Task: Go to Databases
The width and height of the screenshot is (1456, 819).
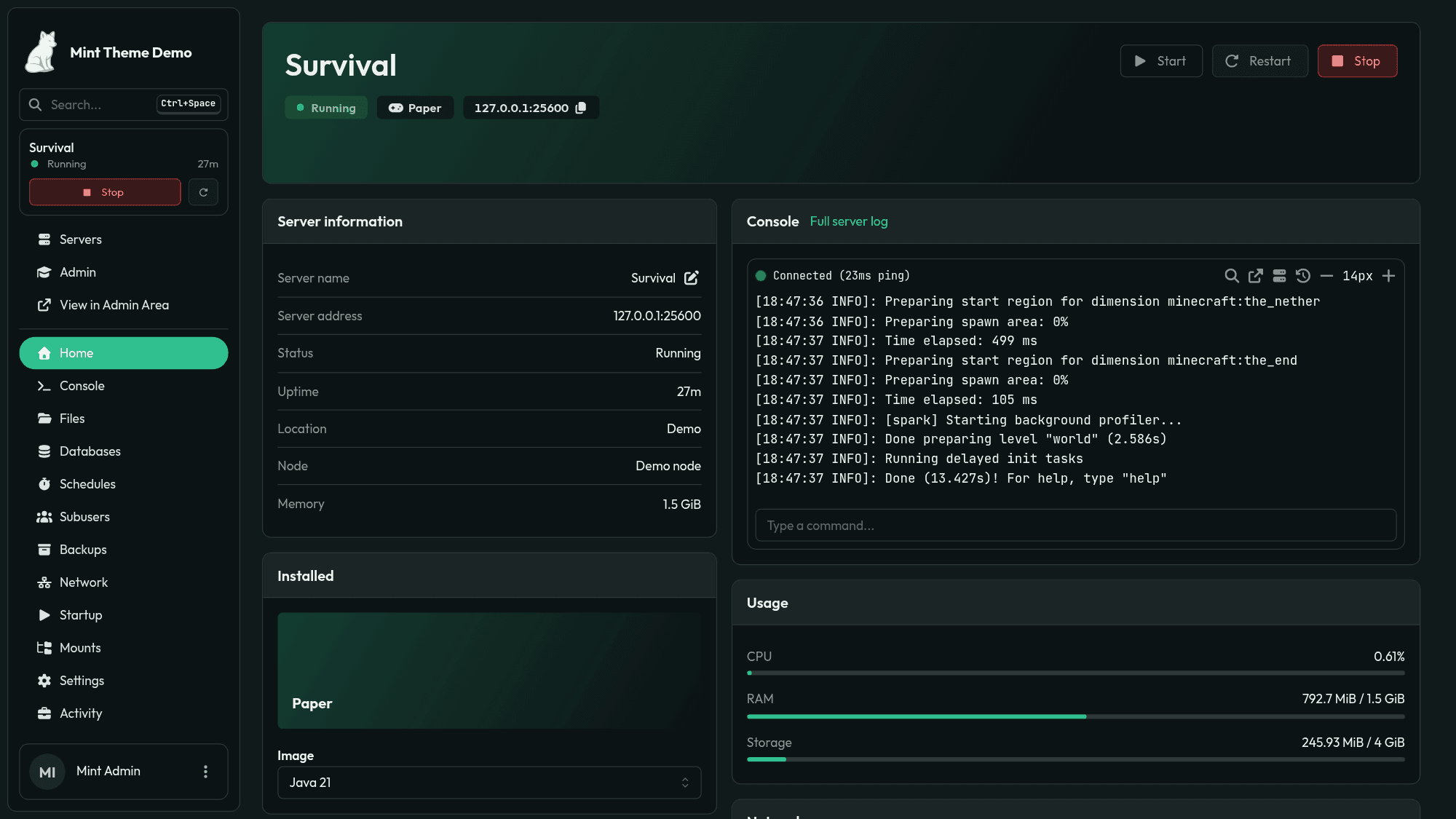Action: (x=124, y=451)
